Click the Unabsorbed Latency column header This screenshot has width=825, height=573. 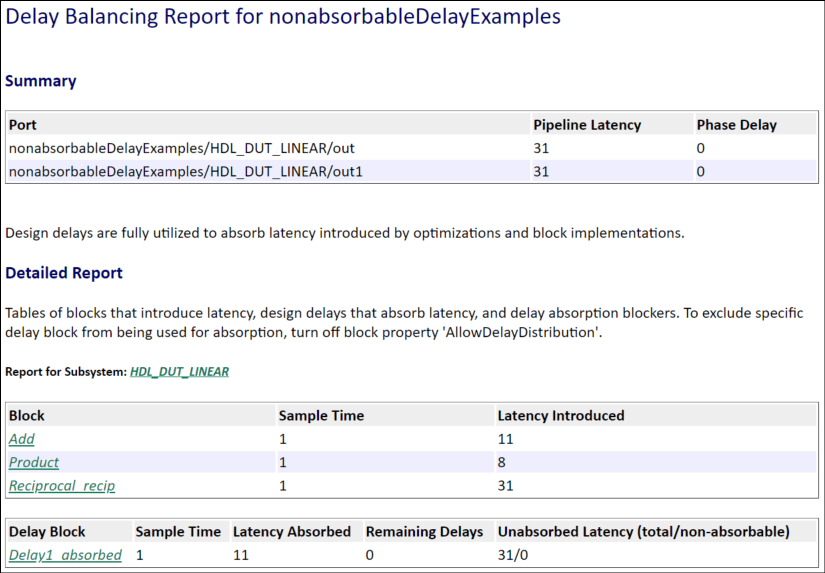(x=644, y=532)
